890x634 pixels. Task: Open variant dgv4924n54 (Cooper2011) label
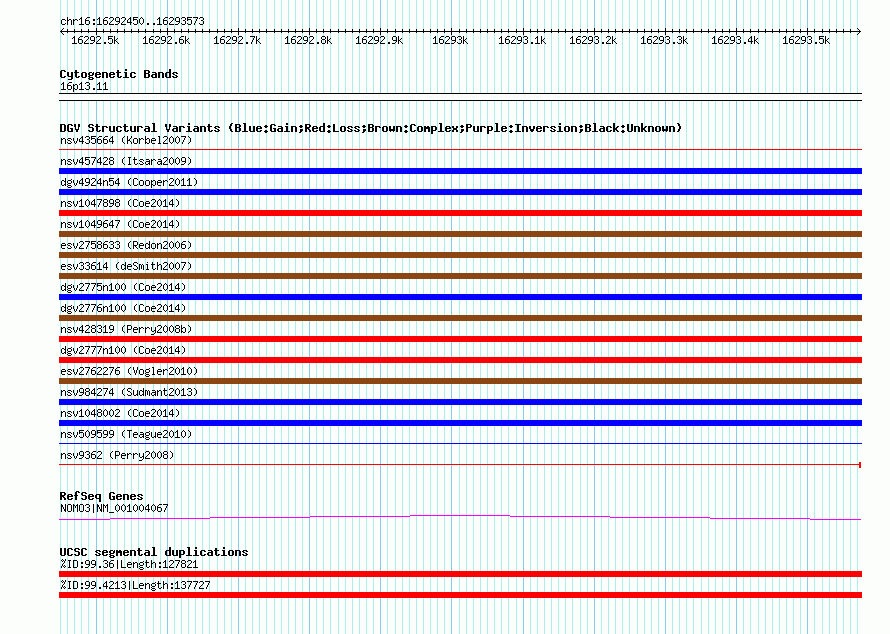click(129, 182)
